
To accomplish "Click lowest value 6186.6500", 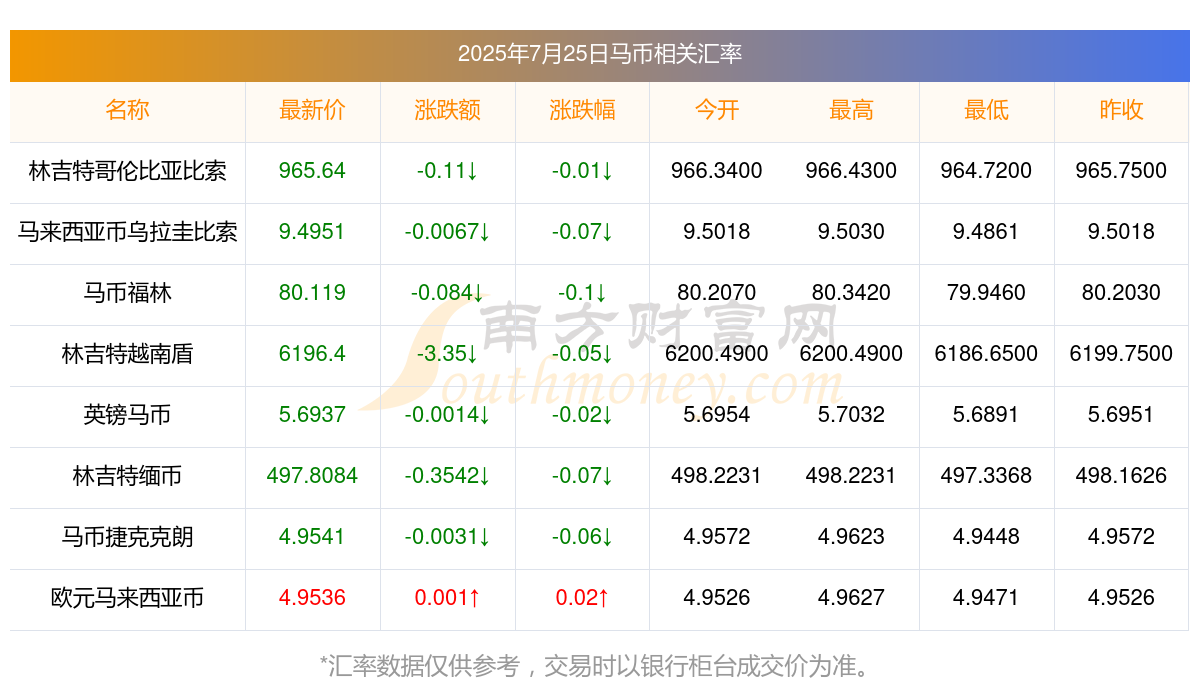I will coord(986,354).
